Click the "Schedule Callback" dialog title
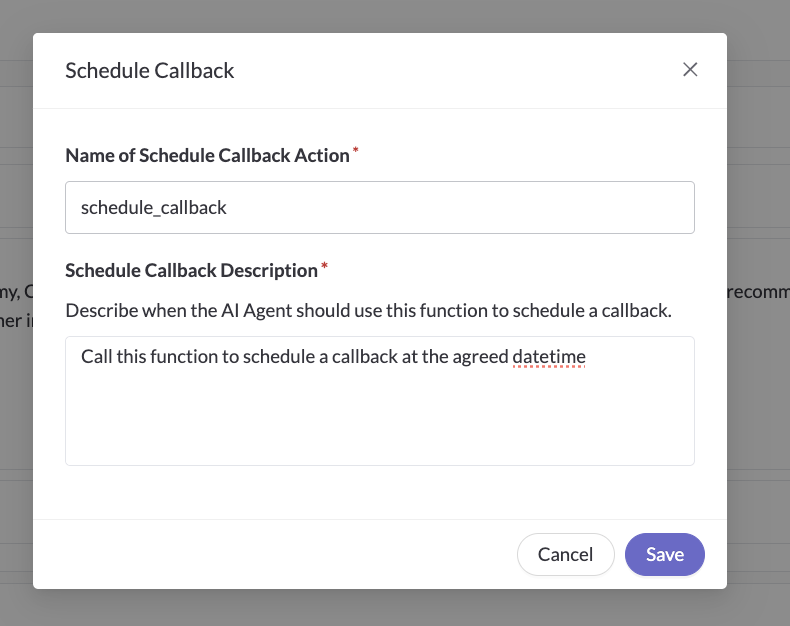This screenshot has width=790, height=626. (x=150, y=71)
